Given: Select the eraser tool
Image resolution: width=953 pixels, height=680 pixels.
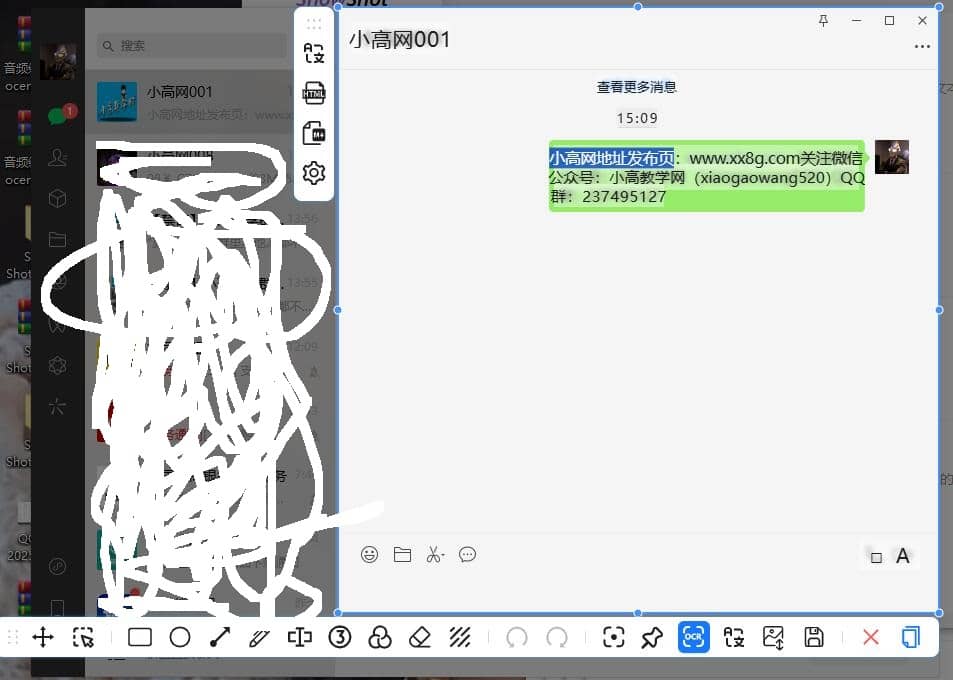Looking at the screenshot, I should coord(420,637).
